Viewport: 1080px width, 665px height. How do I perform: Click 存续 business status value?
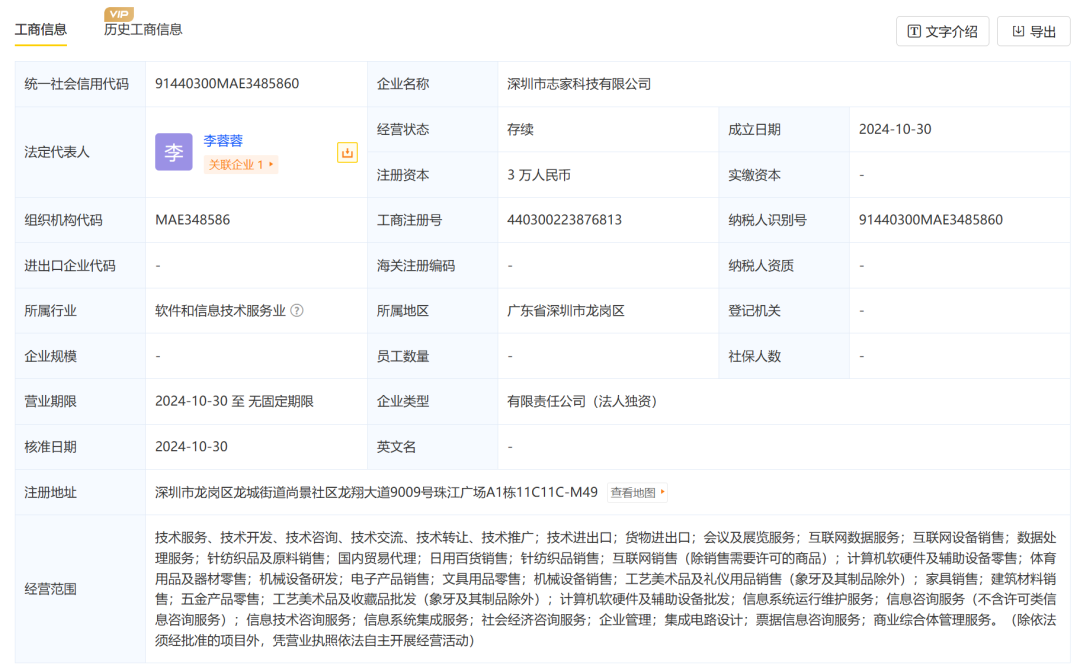click(x=521, y=130)
